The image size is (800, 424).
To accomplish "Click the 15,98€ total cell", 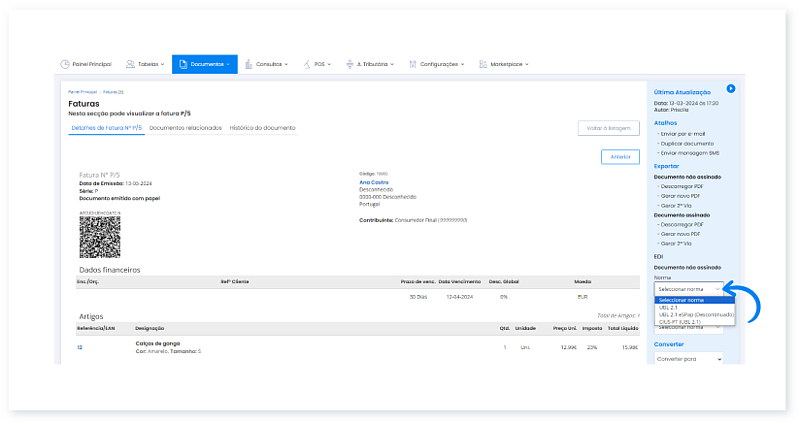I will pos(630,347).
